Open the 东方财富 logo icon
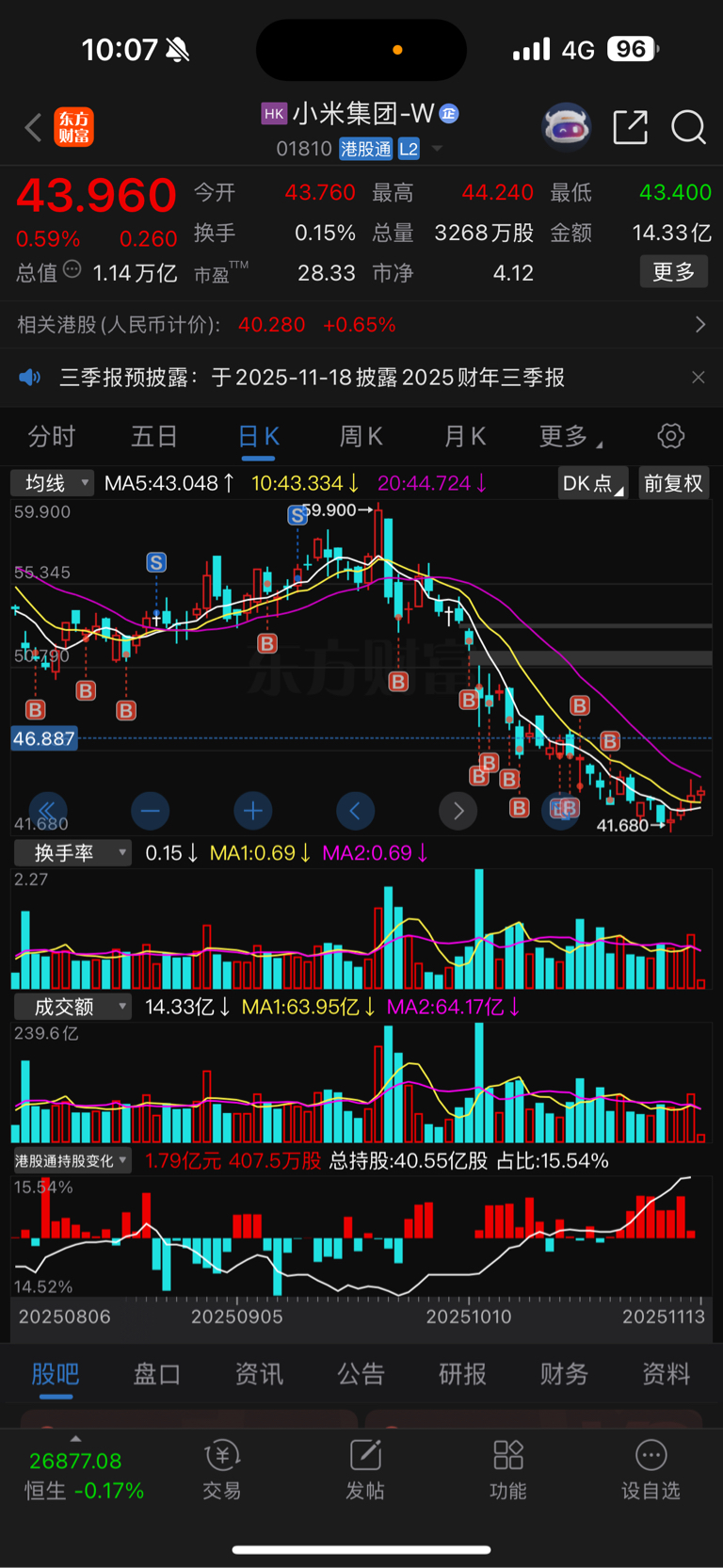The height and width of the screenshot is (1568, 723). (x=74, y=127)
